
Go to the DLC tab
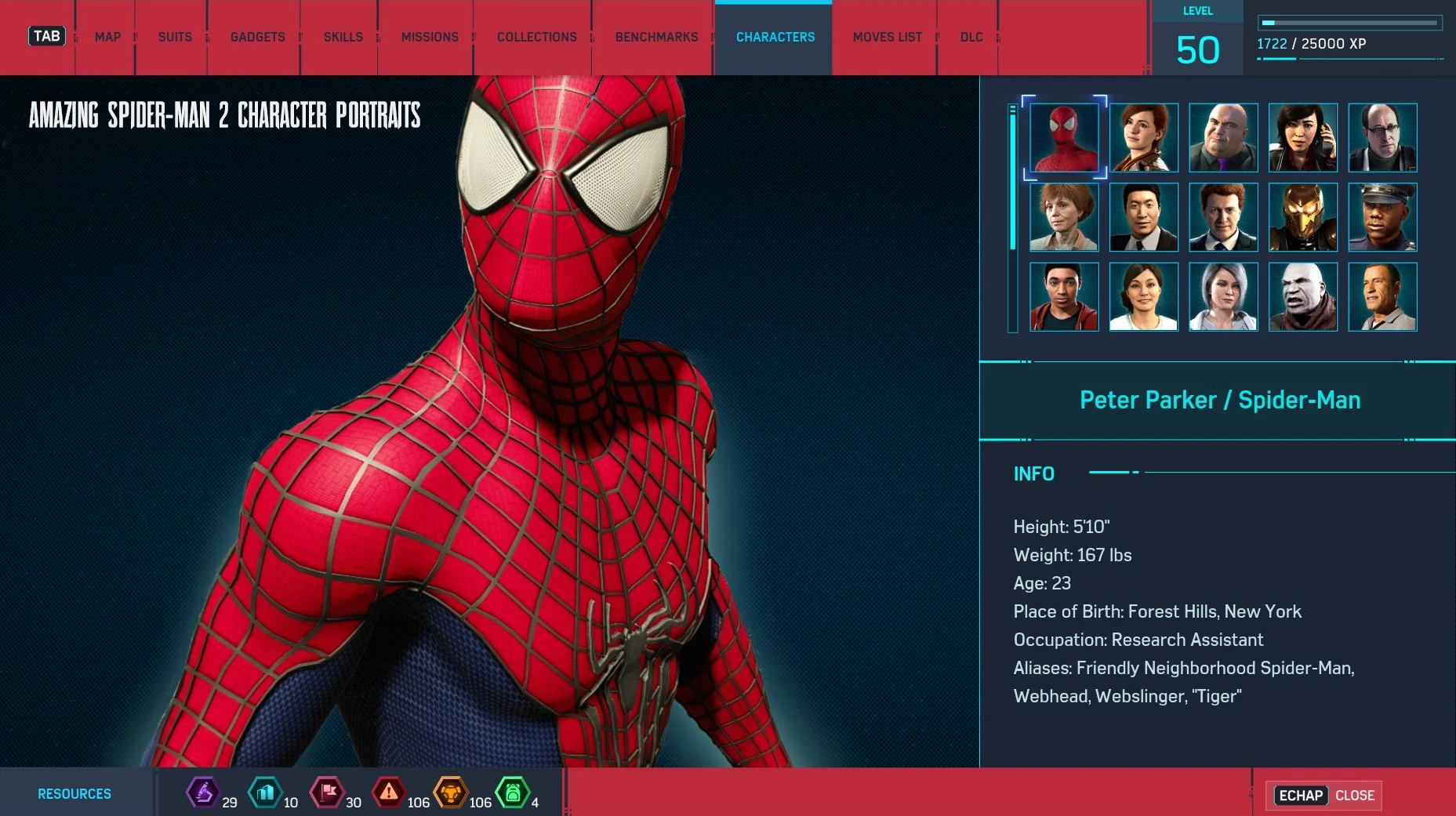pos(971,37)
